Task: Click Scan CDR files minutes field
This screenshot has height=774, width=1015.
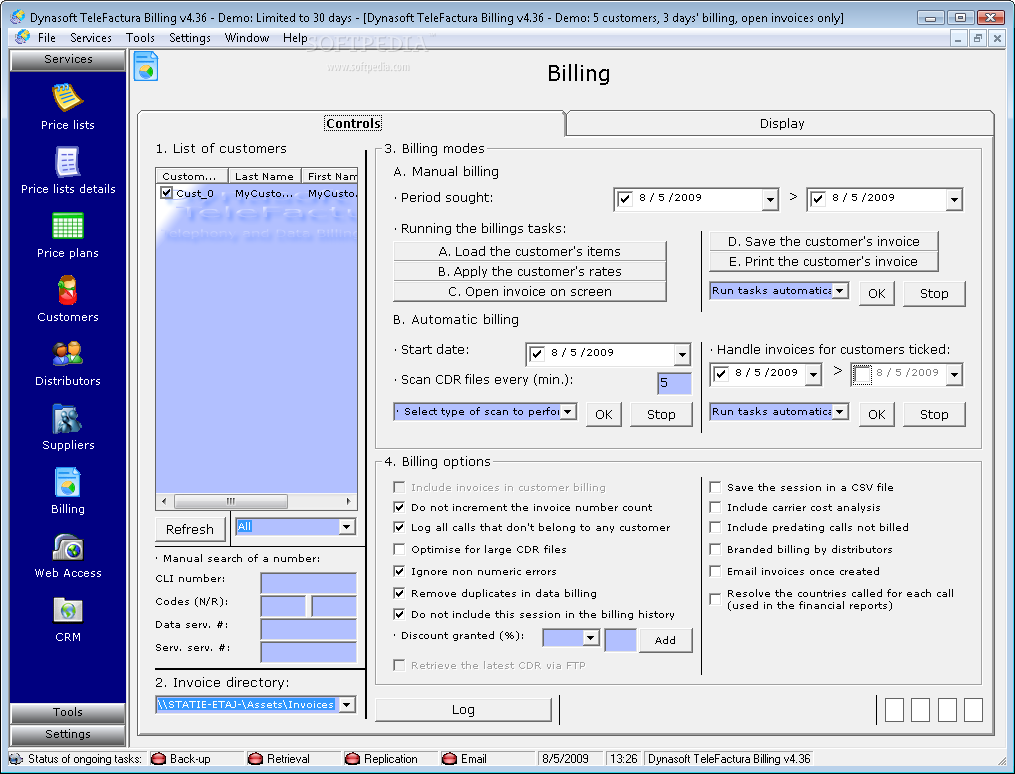Action: pos(674,382)
